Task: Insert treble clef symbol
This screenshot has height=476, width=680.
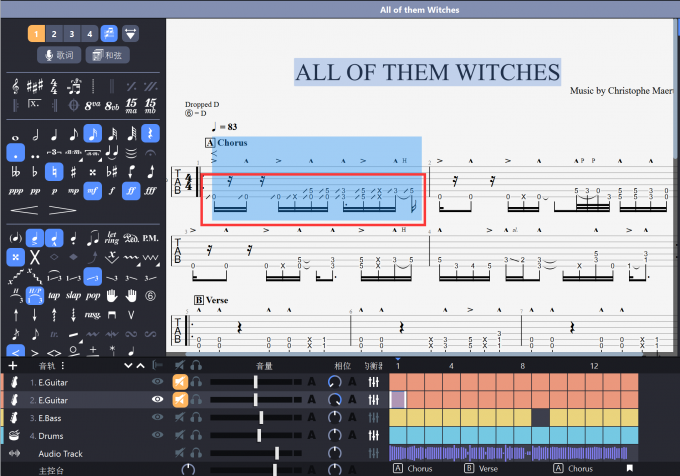Action: (15, 86)
